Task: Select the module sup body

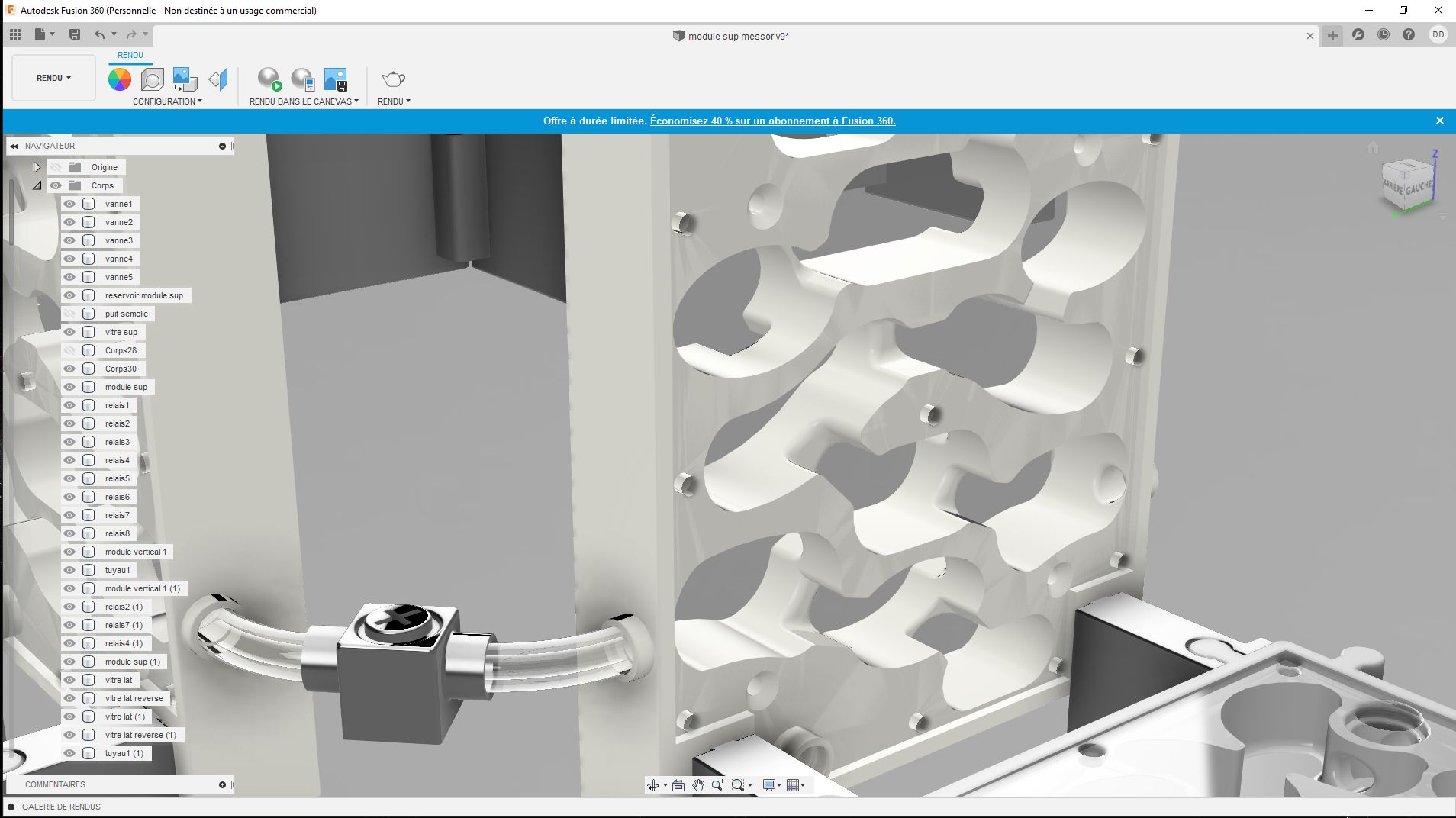Action: [126, 387]
